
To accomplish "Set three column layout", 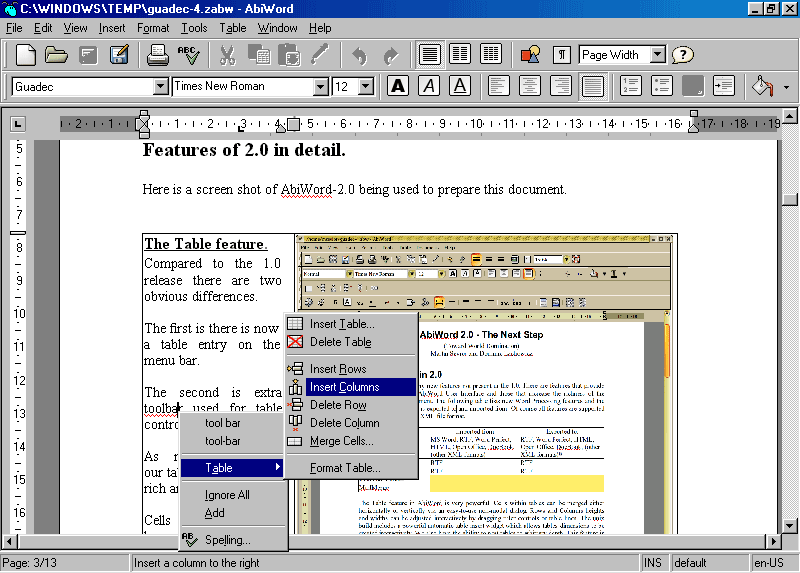I will point(491,55).
